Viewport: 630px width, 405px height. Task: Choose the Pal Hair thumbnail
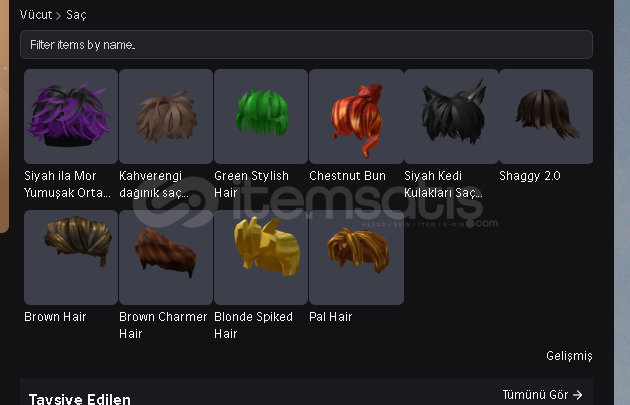click(356, 257)
